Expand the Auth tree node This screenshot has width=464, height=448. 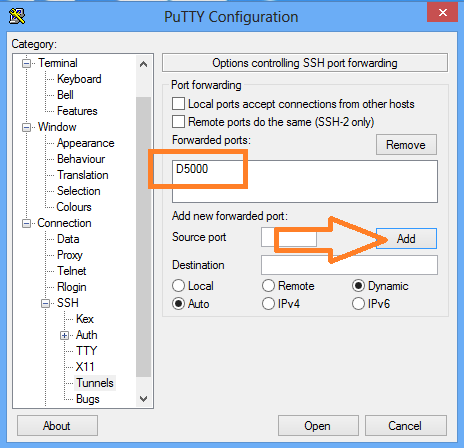point(65,335)
